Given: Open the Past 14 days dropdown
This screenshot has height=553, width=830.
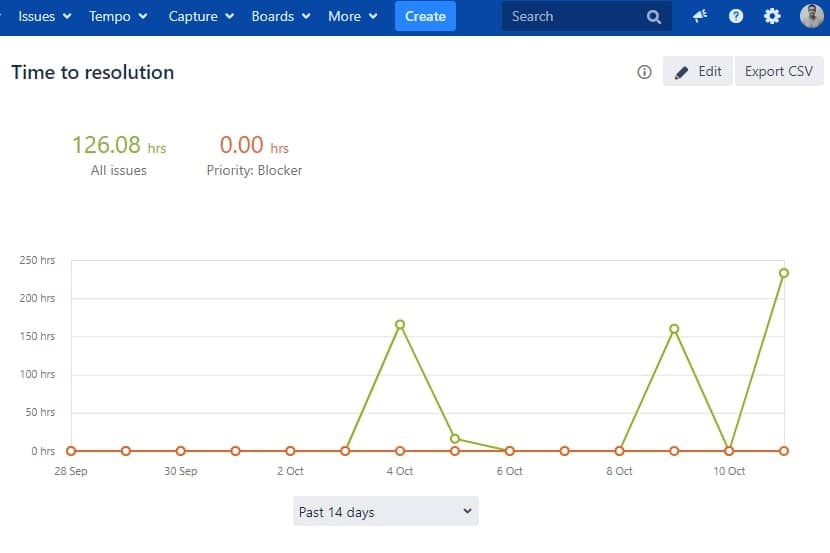Looking at the screenshot, I should click(x=385, y=512).
